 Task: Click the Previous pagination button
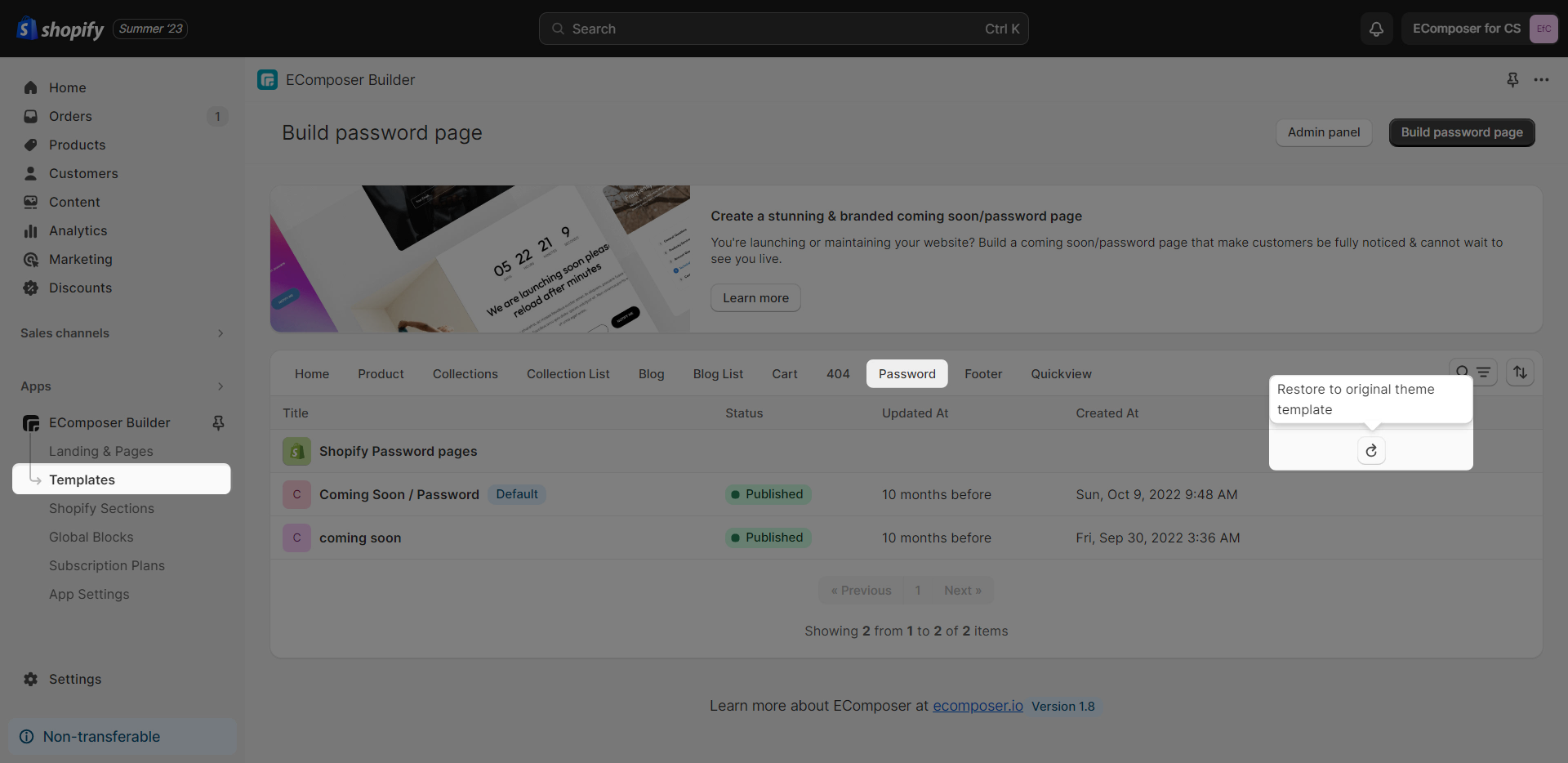862,591
